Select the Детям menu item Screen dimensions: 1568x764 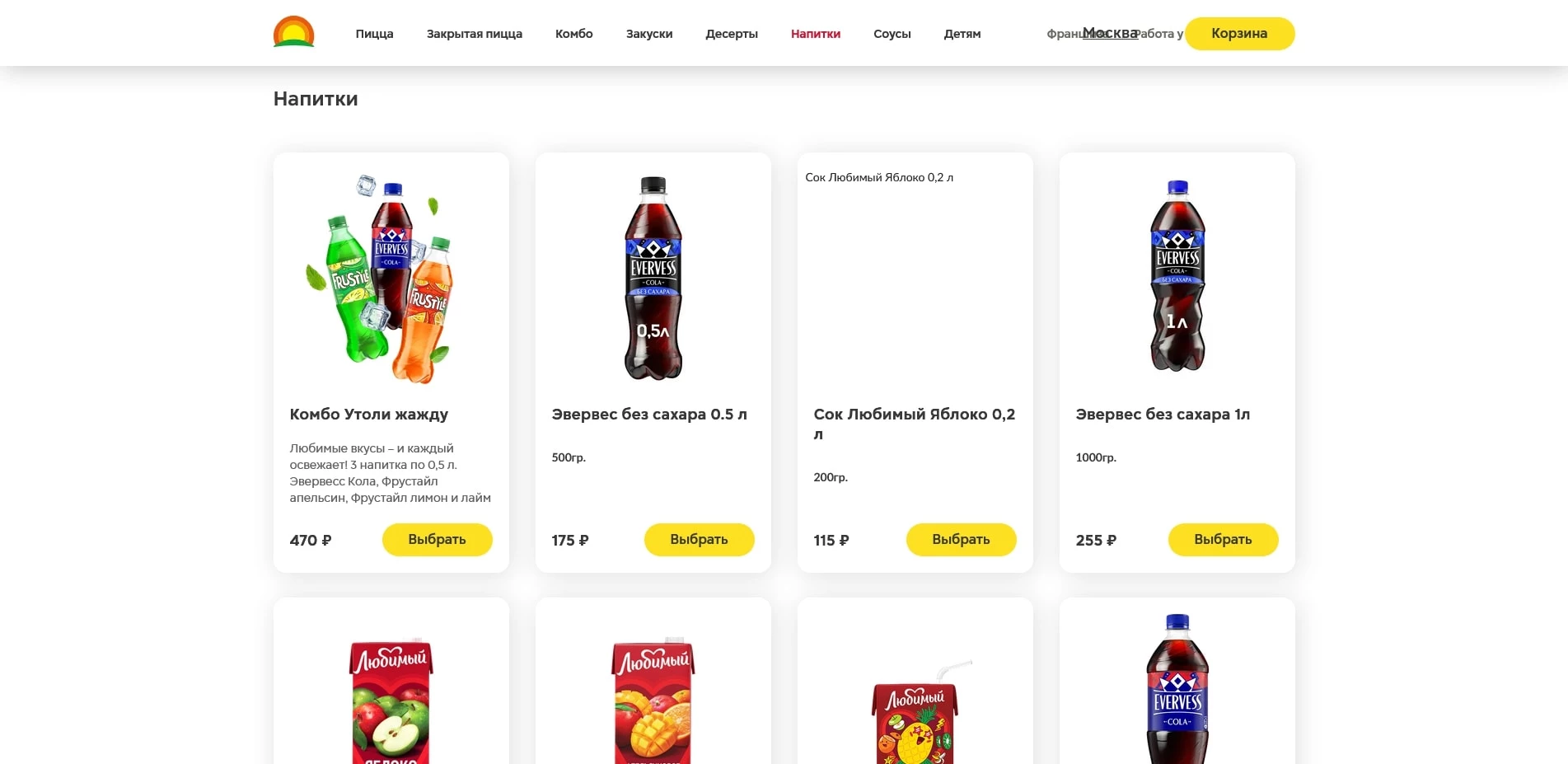(962, 34)
